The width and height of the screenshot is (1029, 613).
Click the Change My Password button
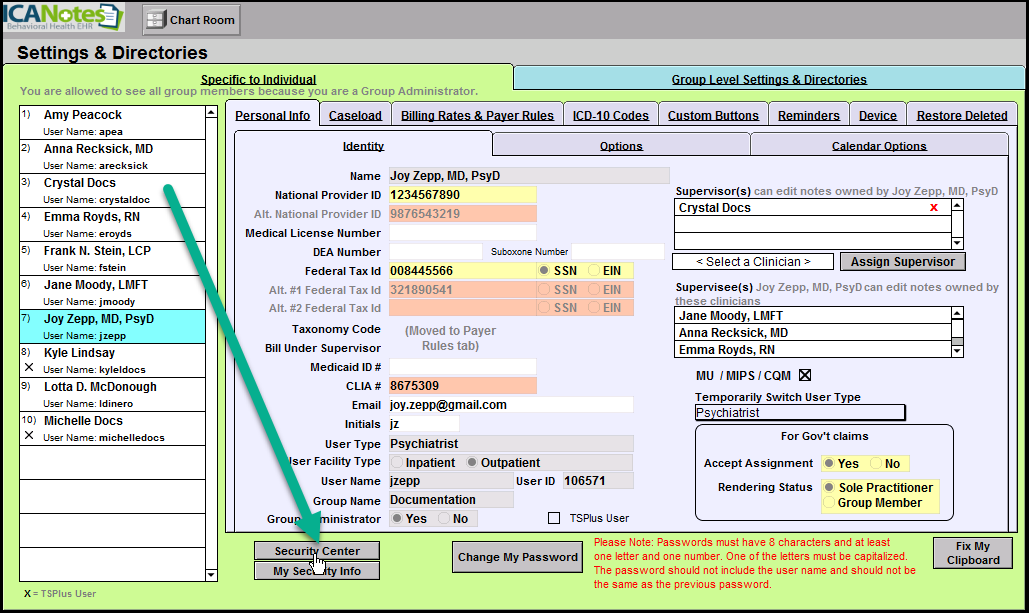[x=517, y=557]
